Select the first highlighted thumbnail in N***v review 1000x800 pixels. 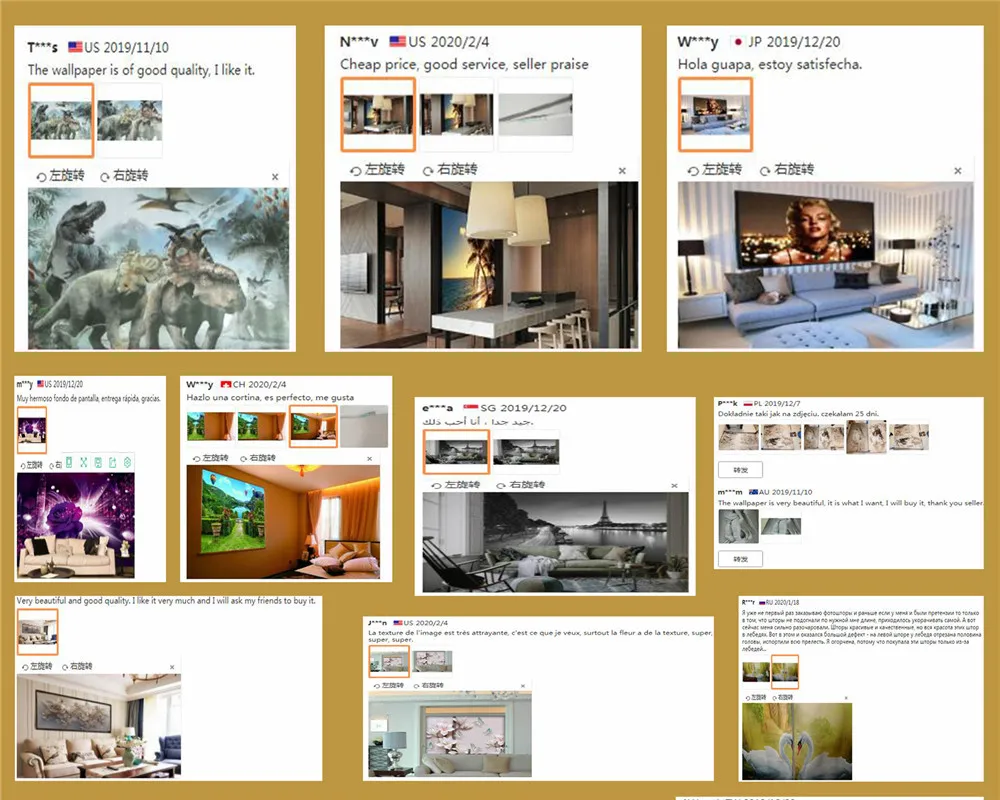[x=378, y=114]
